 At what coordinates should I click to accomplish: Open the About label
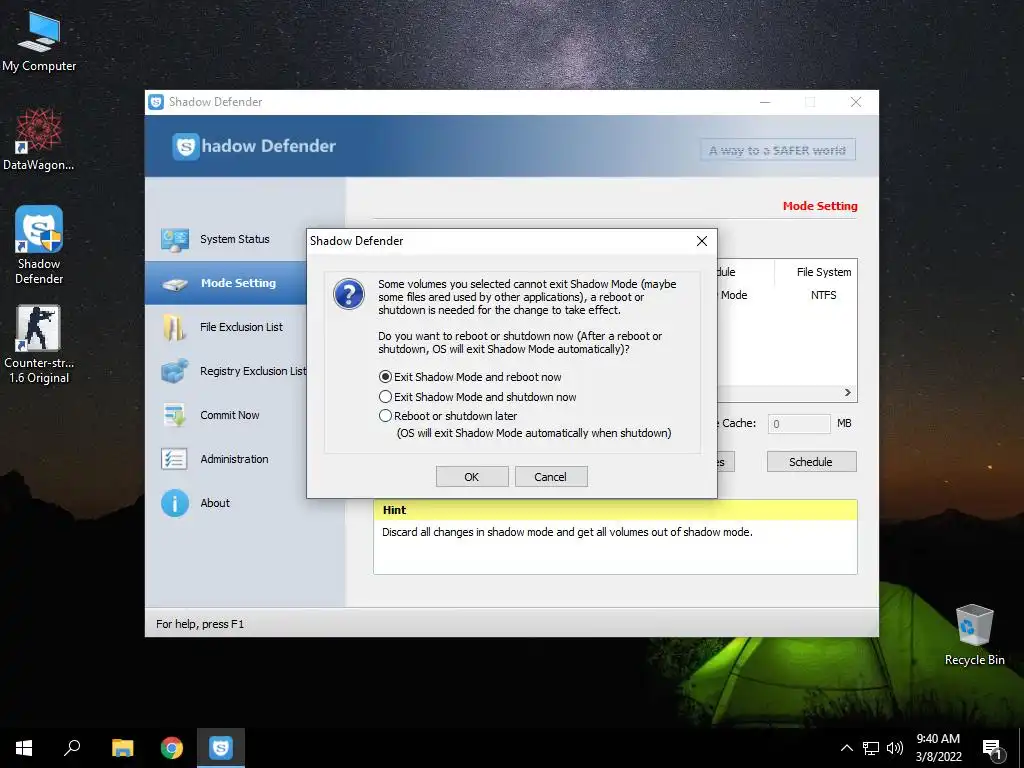[x=215, y=503]
